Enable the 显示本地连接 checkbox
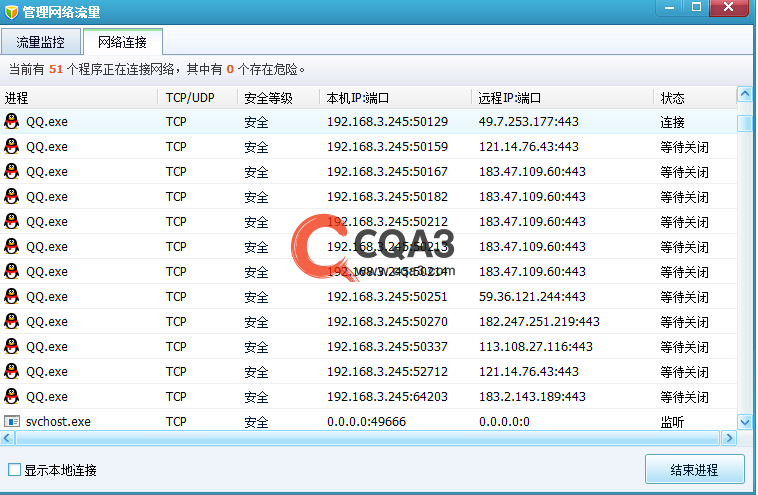Image resolution: width=758 pixels, height=495 pixels. tap(15, 469)
